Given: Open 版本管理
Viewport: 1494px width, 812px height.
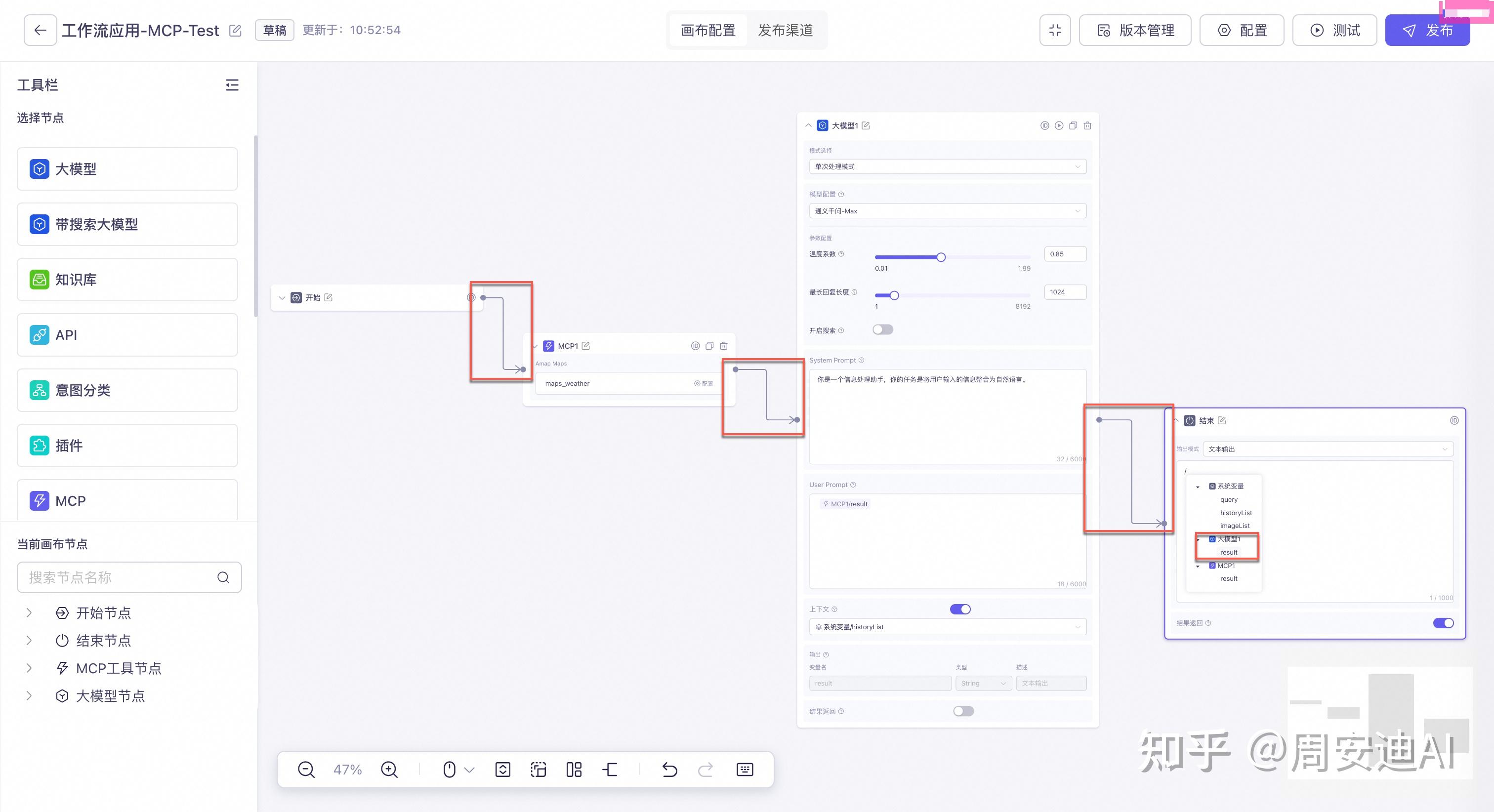Looking at the screenshot, I should [1135, 30].
